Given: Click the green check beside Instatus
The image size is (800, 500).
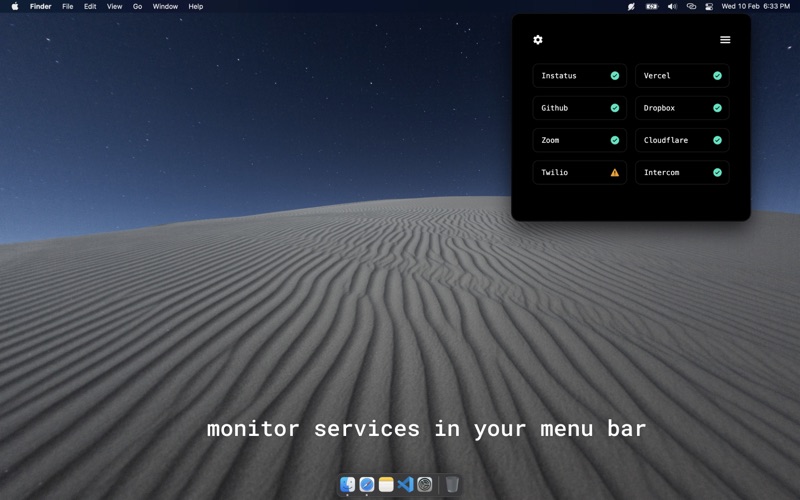Looking at the screenshot, I should tap(615, 76).
